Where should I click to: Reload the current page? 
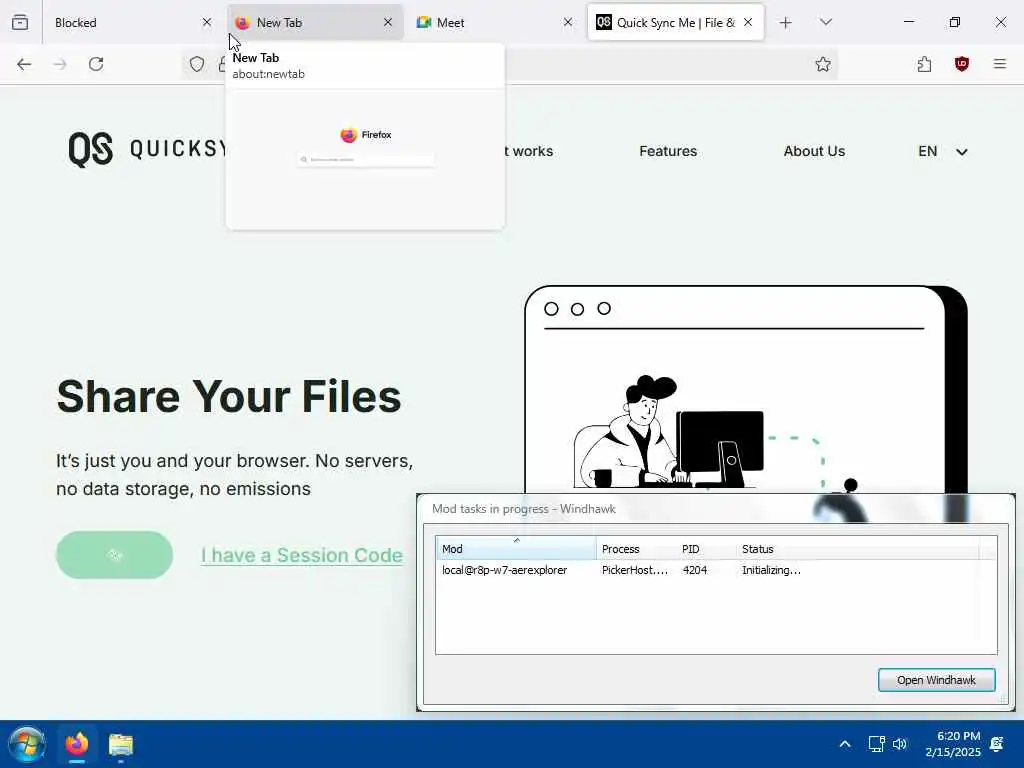pos(96,64)
